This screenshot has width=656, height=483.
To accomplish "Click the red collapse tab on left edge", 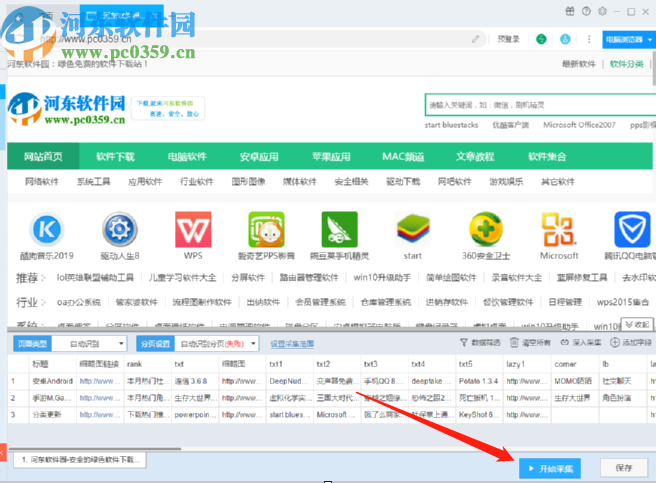I will 3,452.
